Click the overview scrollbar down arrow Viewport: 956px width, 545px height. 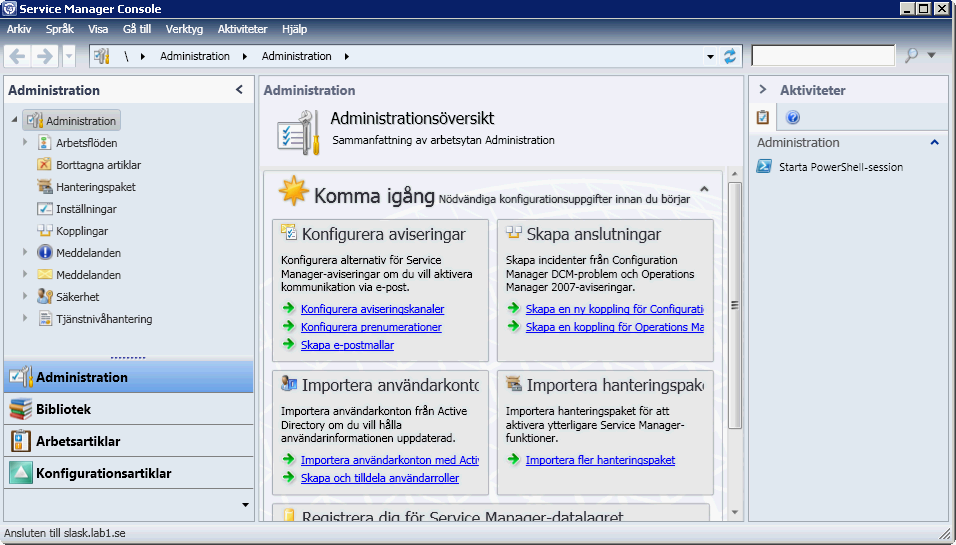point(735,512)
